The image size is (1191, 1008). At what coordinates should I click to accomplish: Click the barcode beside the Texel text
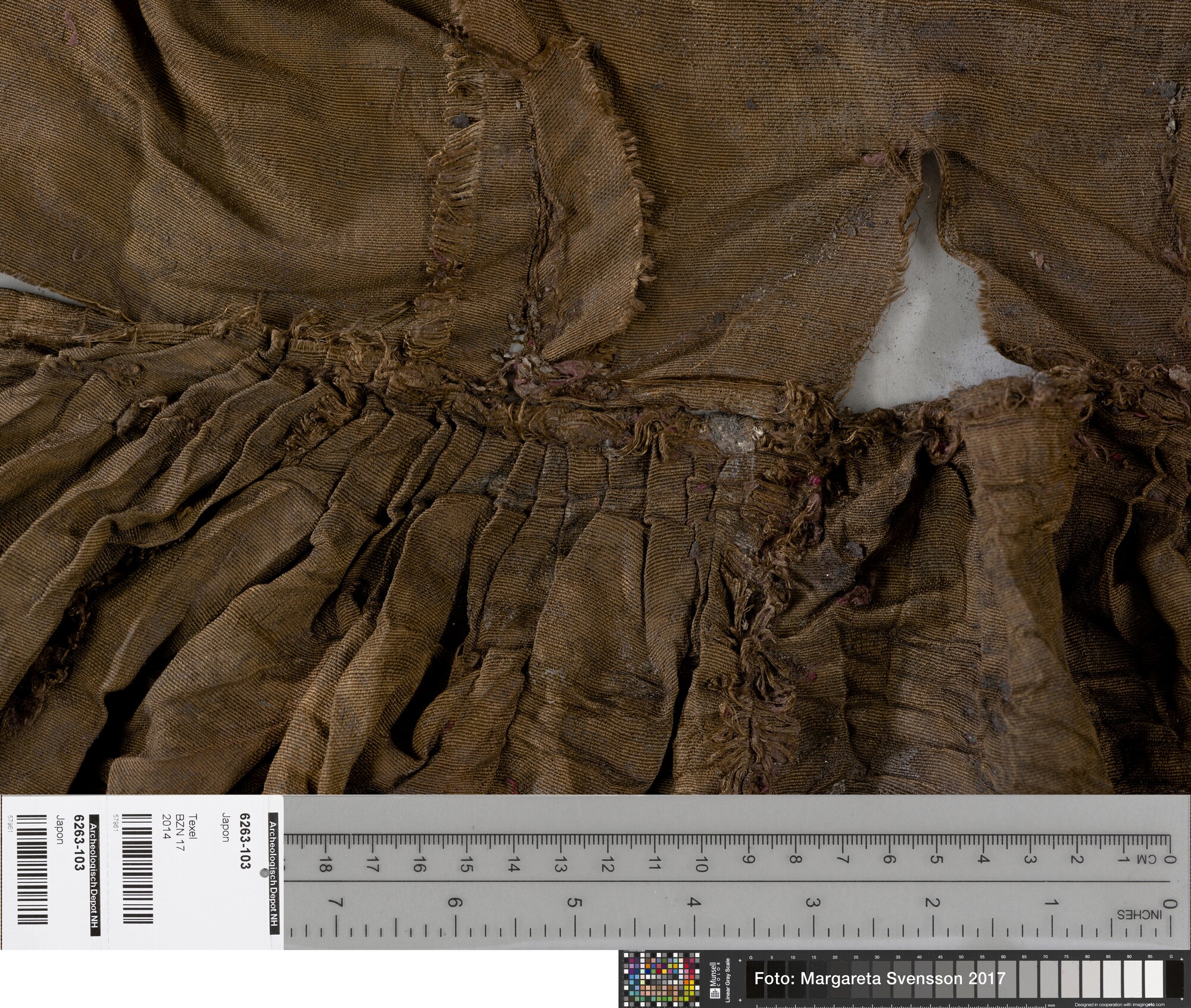tap(138, 869)
